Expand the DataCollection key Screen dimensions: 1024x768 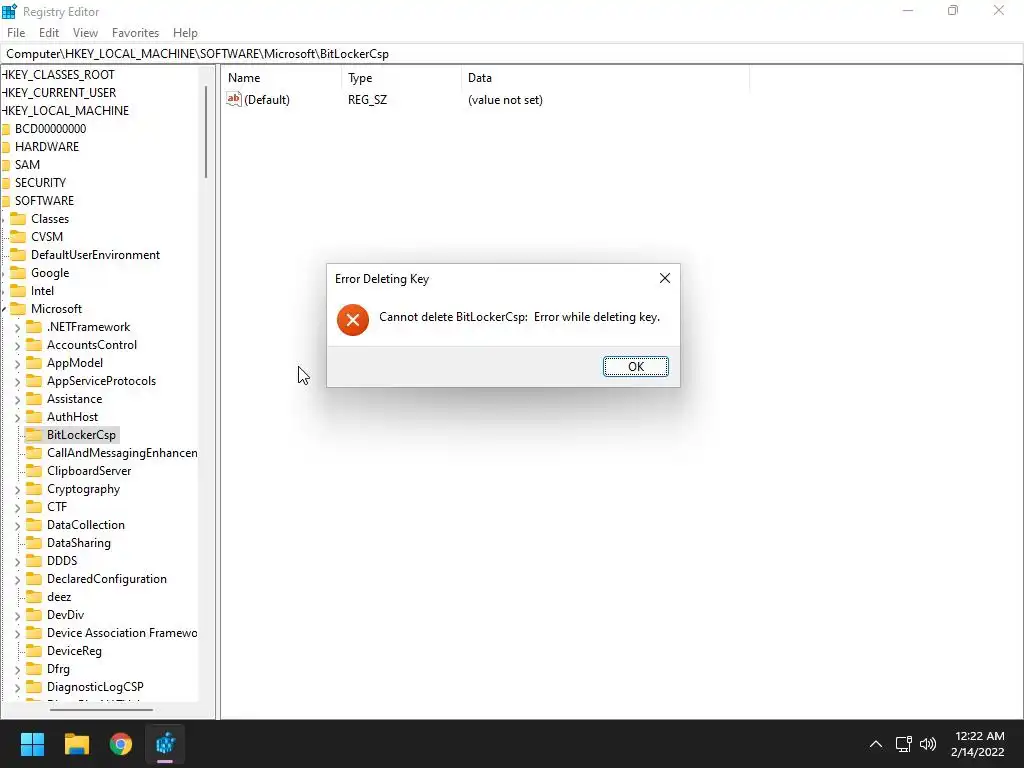pos(18,525)
